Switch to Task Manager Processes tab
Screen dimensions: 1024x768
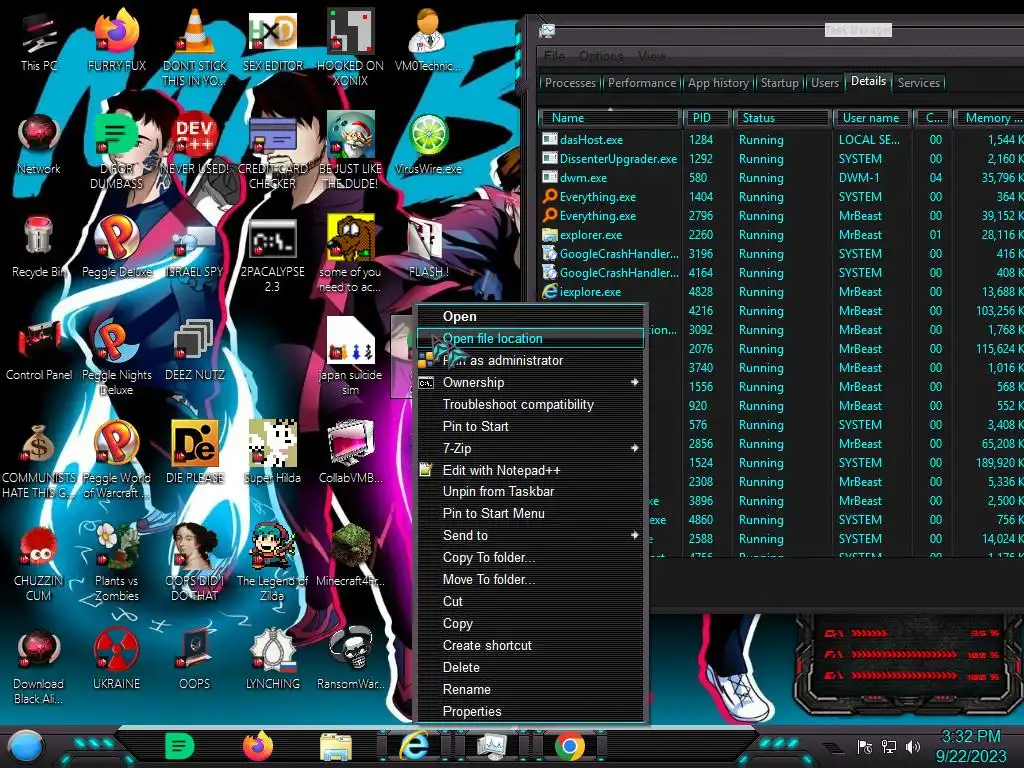[x=570, y=83]
